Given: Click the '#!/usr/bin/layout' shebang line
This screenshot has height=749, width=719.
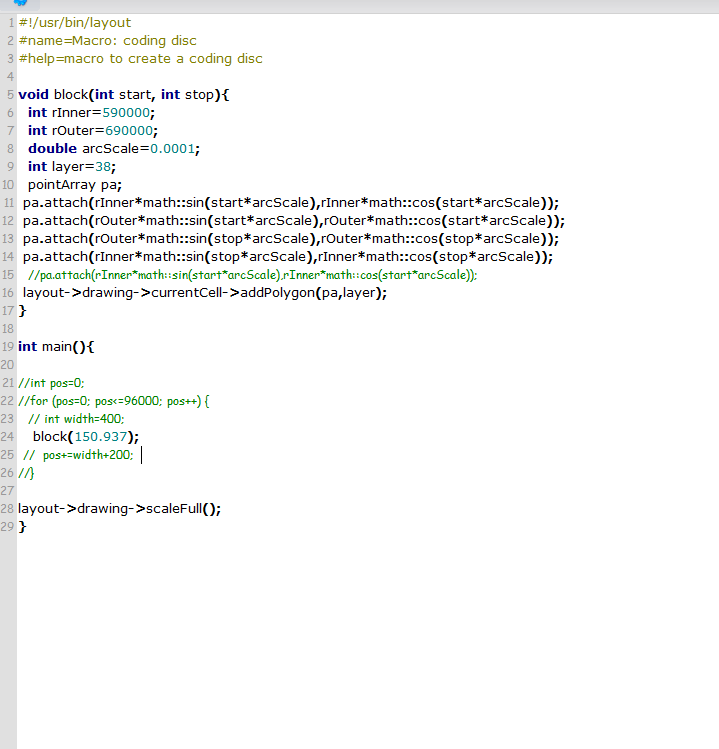Looking at the screenshot, I should click(x=75, y=23).
